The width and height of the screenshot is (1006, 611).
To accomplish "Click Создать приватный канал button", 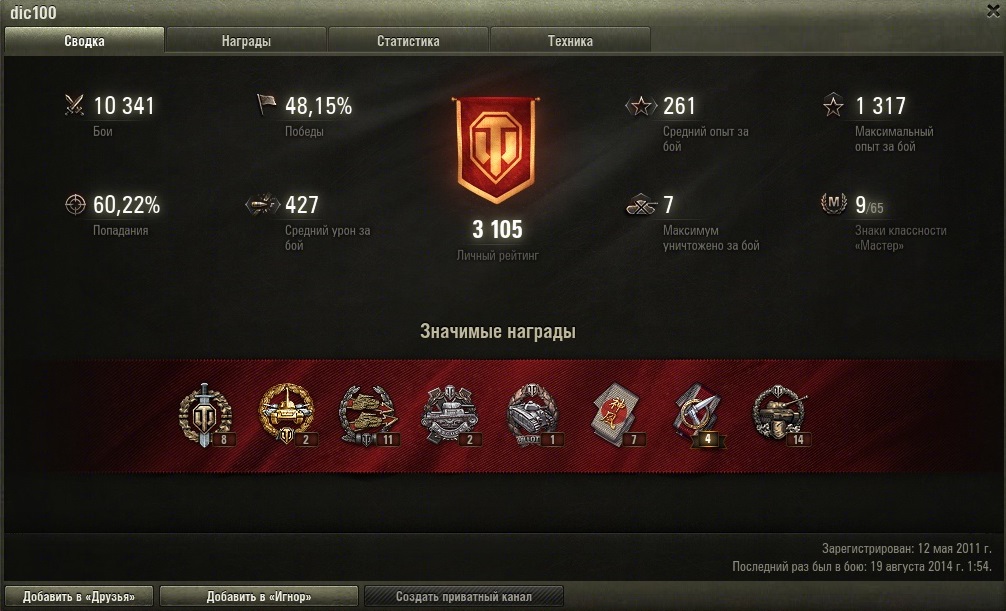I will (463, 596).
